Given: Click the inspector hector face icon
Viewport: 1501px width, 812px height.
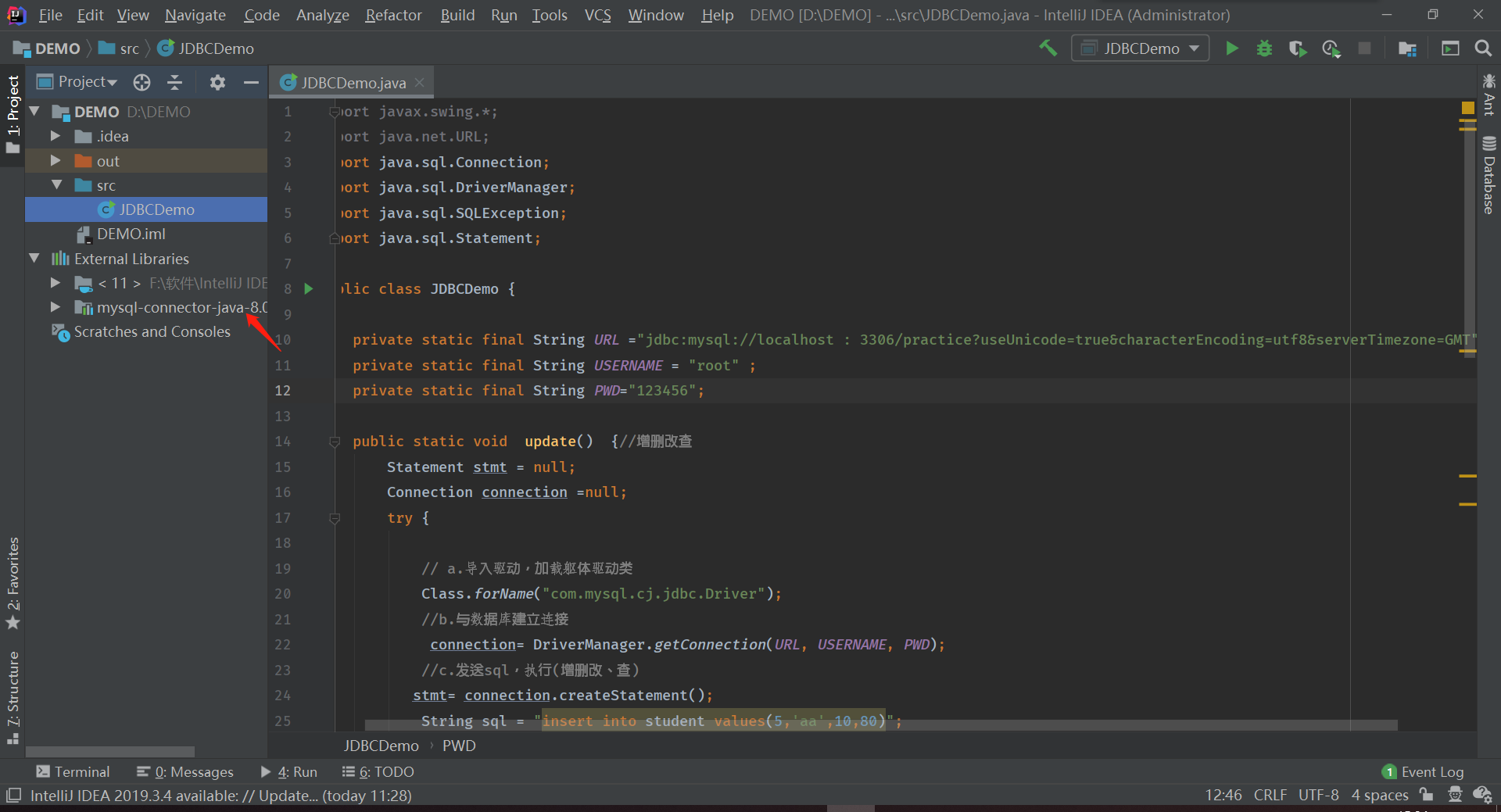Looking at the screenshot, I should click(1454, 795).
